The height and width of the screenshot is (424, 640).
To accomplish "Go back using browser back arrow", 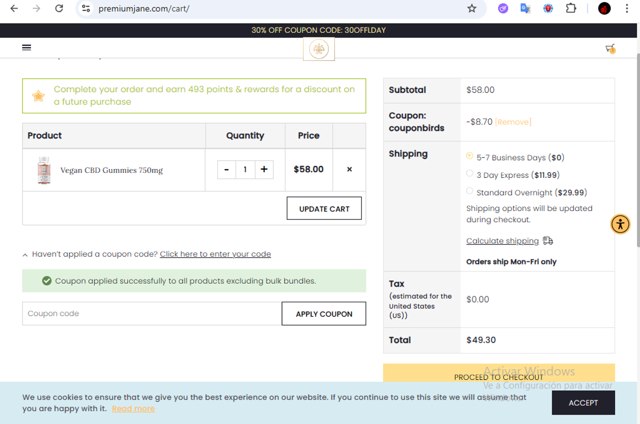I will [14, 8].
